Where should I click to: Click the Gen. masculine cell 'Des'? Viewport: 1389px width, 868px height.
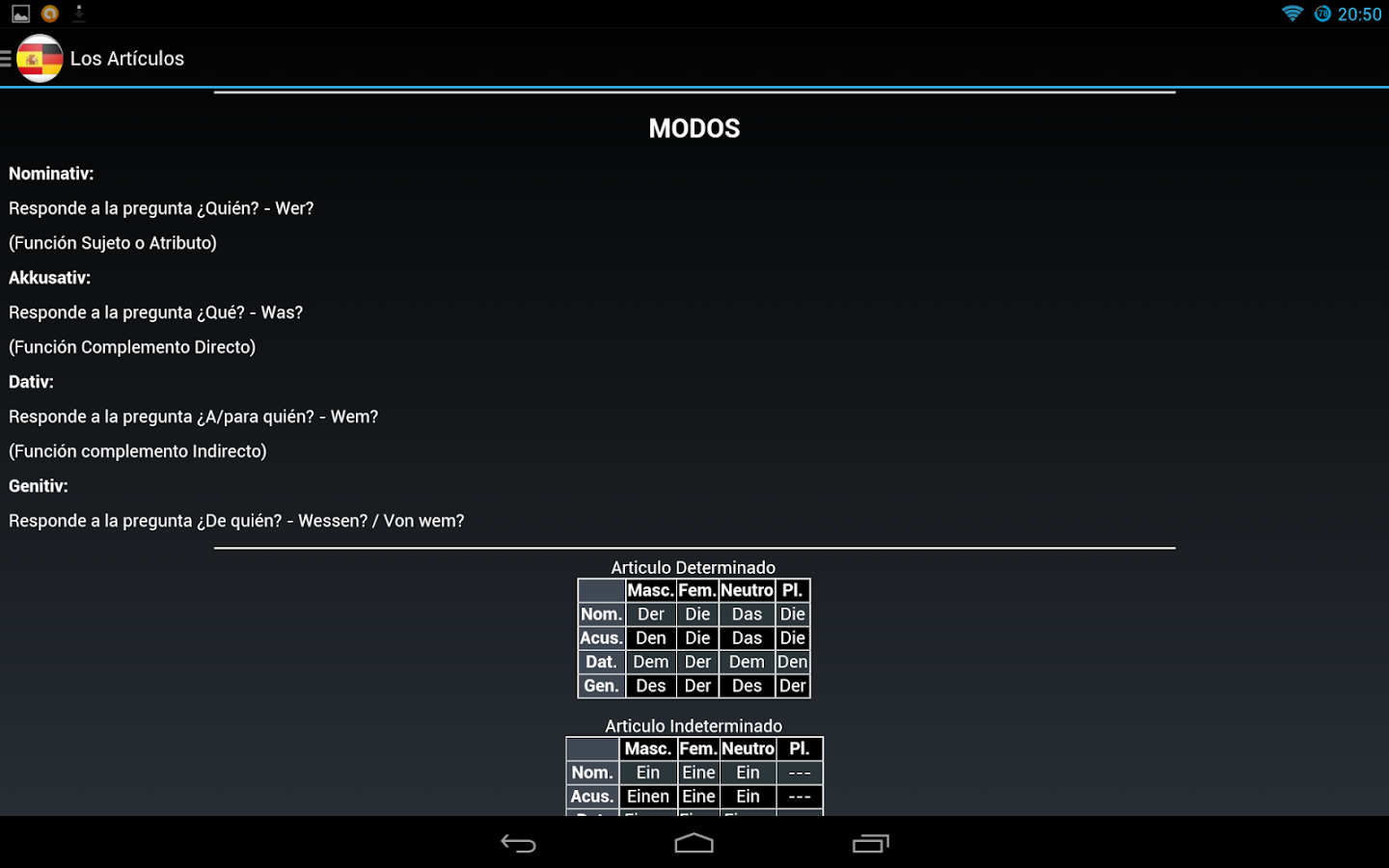(650, 687)
